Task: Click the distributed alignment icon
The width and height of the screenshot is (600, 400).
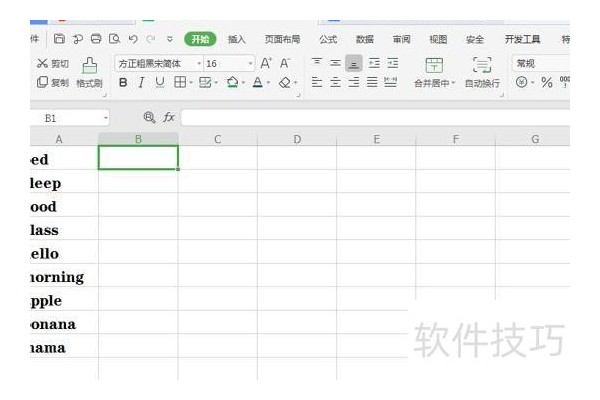Action: [390, 82]
